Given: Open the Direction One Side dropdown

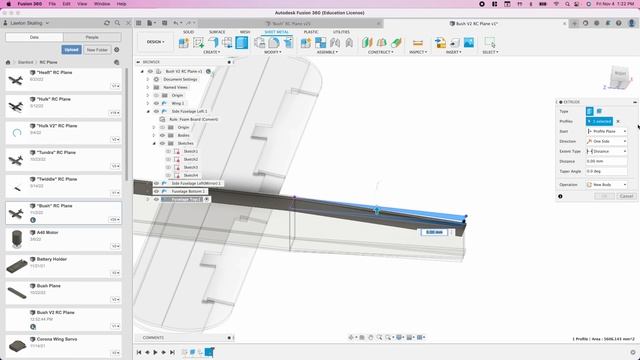Looking at the screenshot, I should coord(607,141).
